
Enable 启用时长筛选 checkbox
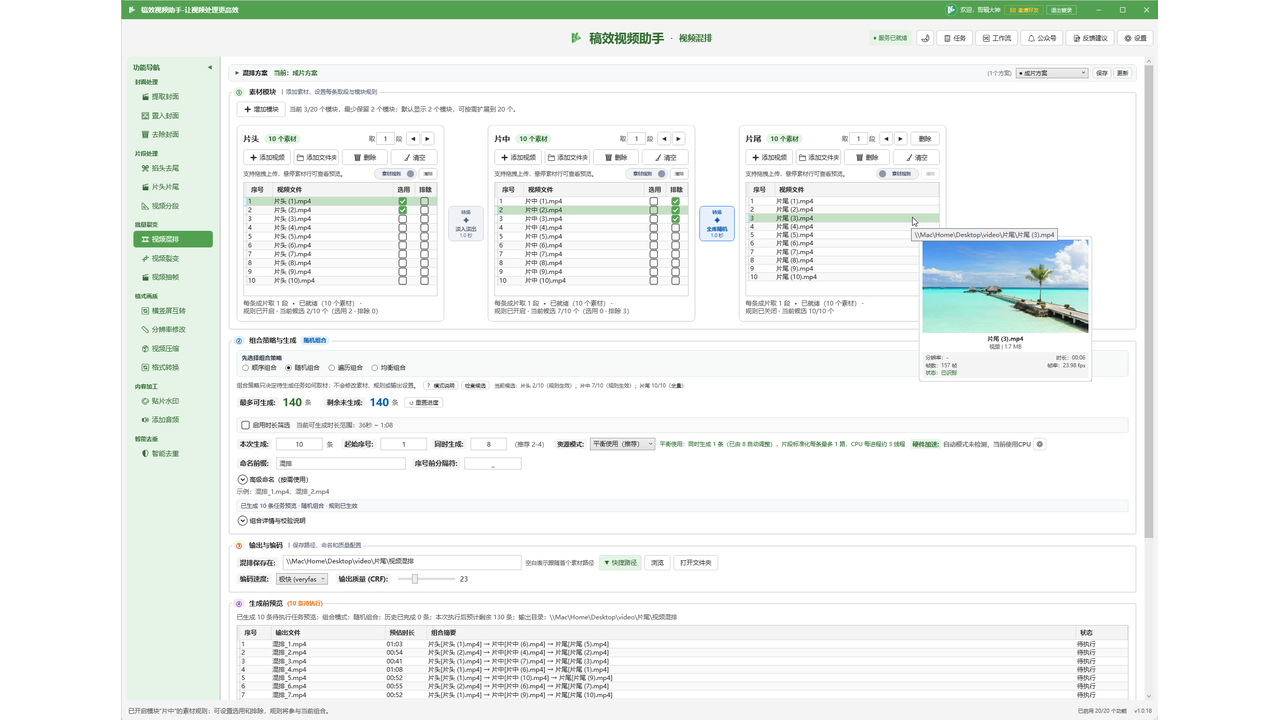tap(246, 425)
